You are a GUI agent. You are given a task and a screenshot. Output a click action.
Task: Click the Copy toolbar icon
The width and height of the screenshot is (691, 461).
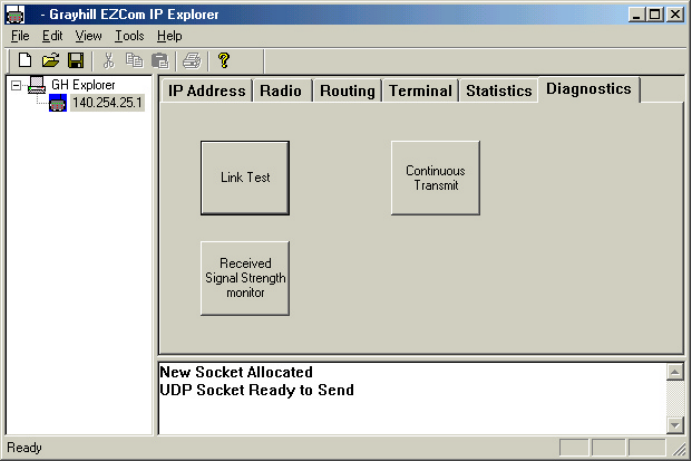[134, 60]
